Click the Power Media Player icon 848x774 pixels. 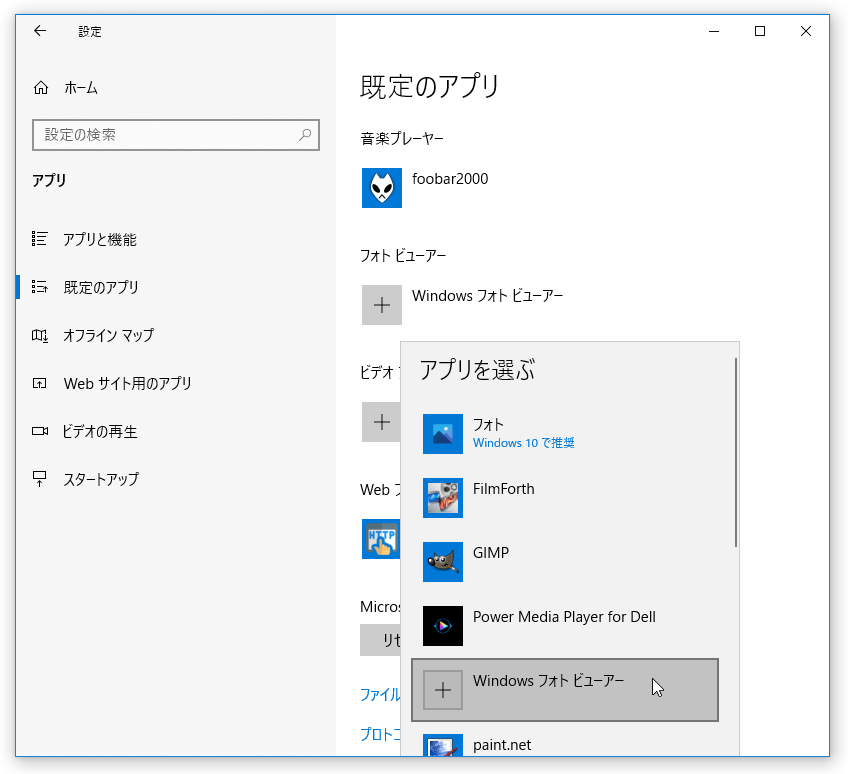(443, 626)
